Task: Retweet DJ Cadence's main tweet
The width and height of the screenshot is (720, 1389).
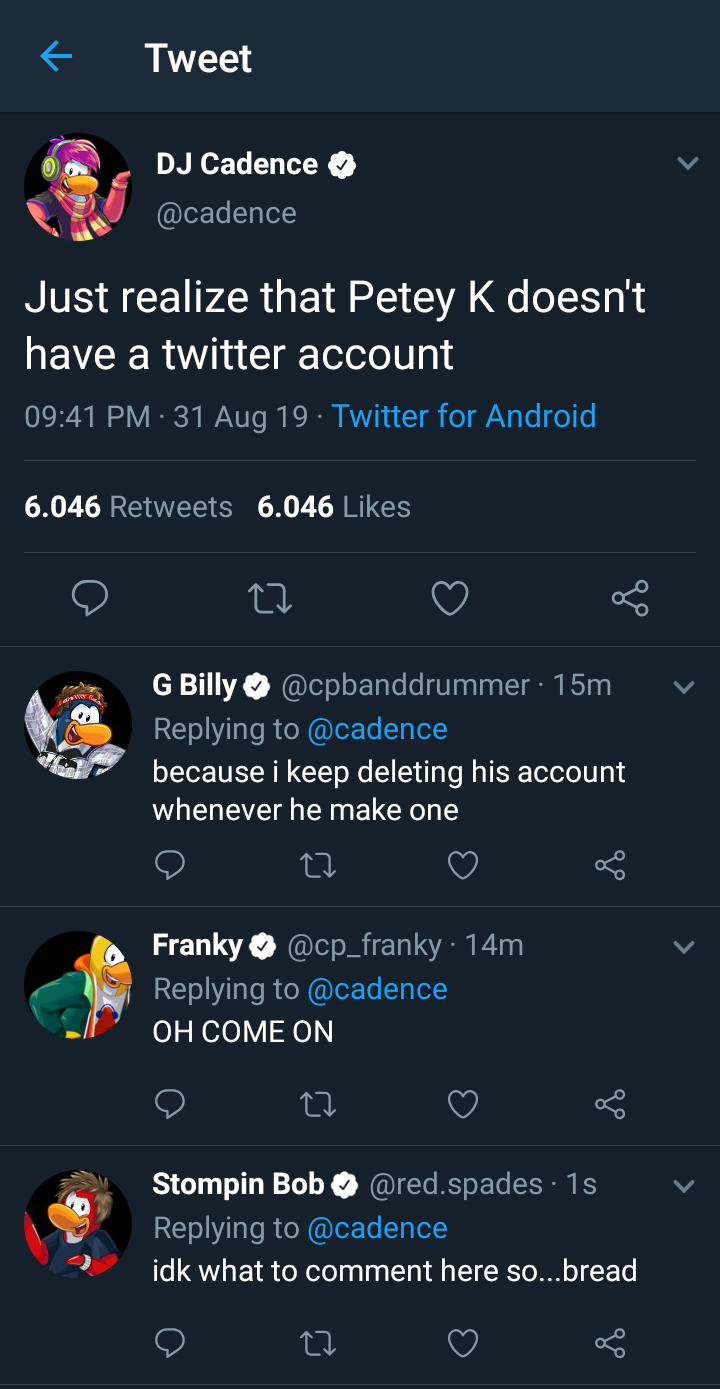Action: click(x=269, y=598)
